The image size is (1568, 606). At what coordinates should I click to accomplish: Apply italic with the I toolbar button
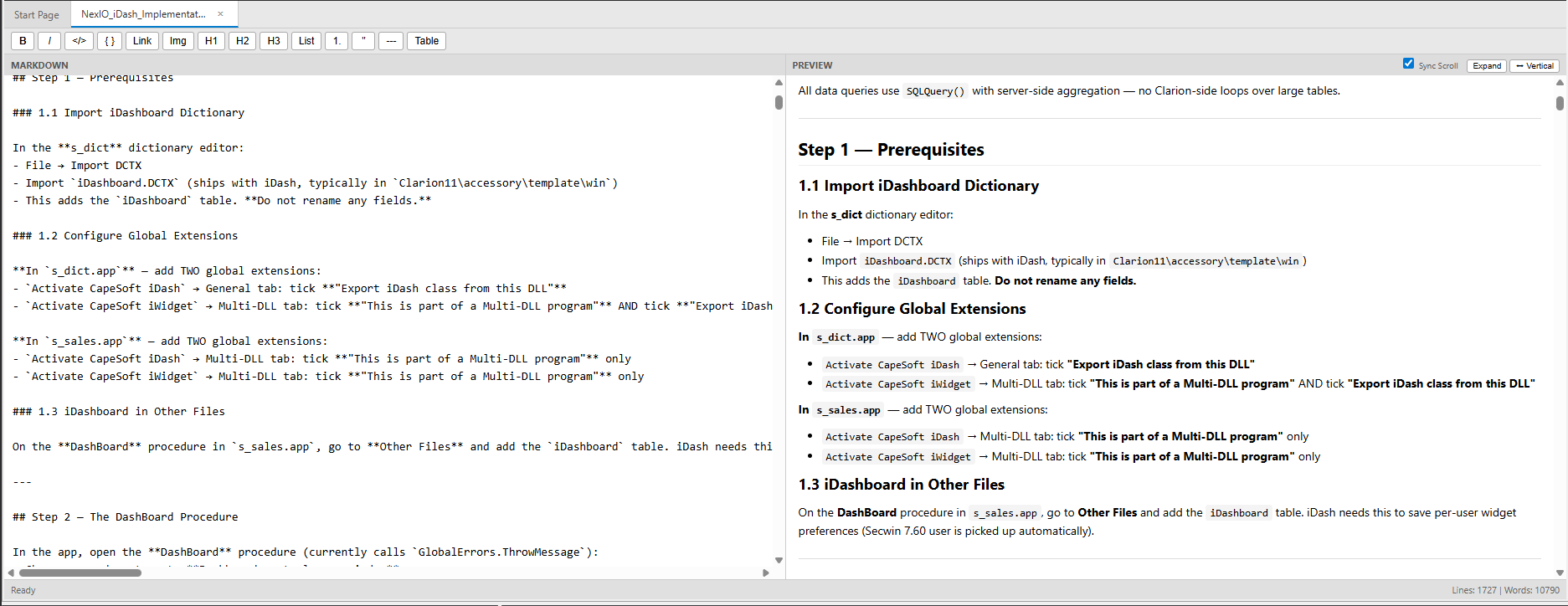tap(49, 41)
